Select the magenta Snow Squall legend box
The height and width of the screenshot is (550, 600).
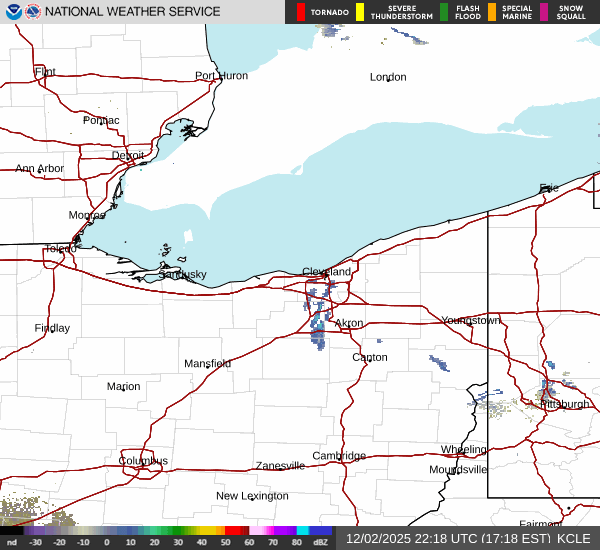(544, 12)
